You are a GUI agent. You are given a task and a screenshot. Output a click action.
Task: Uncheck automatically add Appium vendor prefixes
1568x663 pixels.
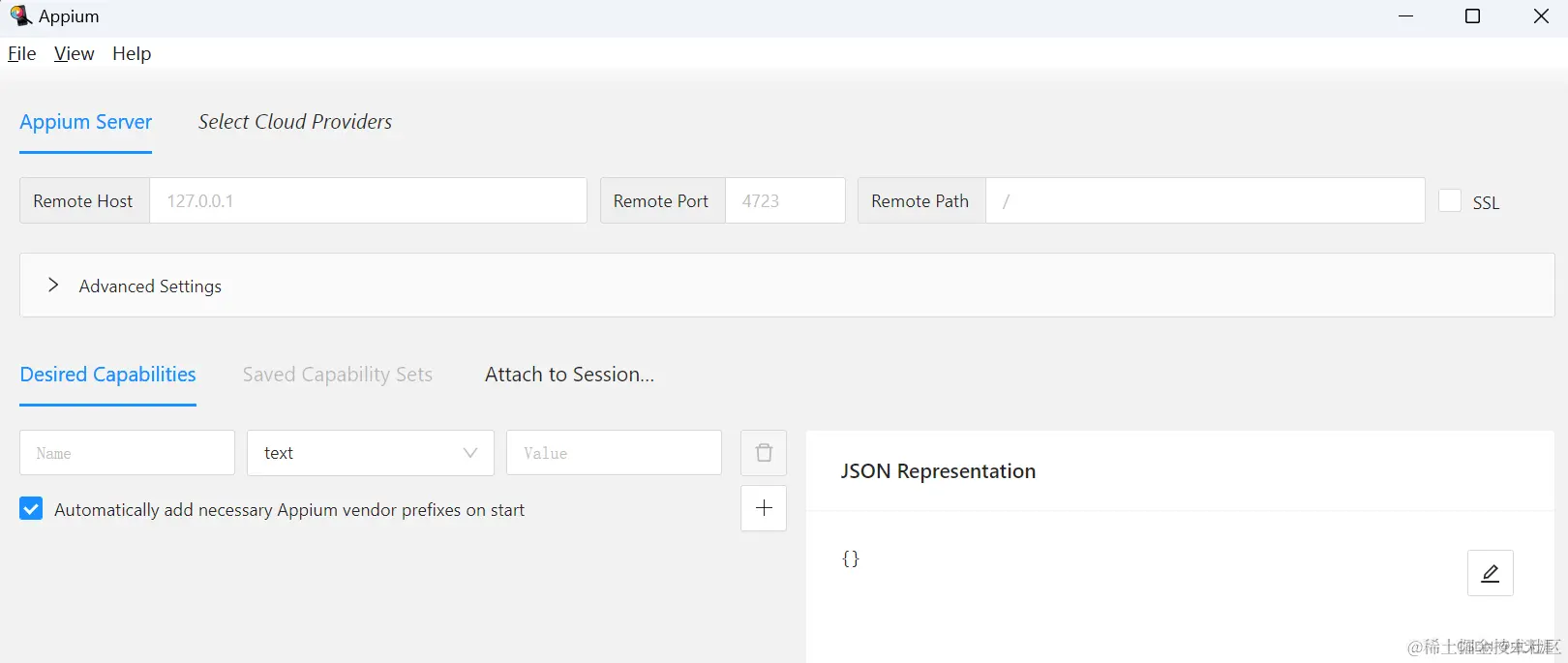31,509
